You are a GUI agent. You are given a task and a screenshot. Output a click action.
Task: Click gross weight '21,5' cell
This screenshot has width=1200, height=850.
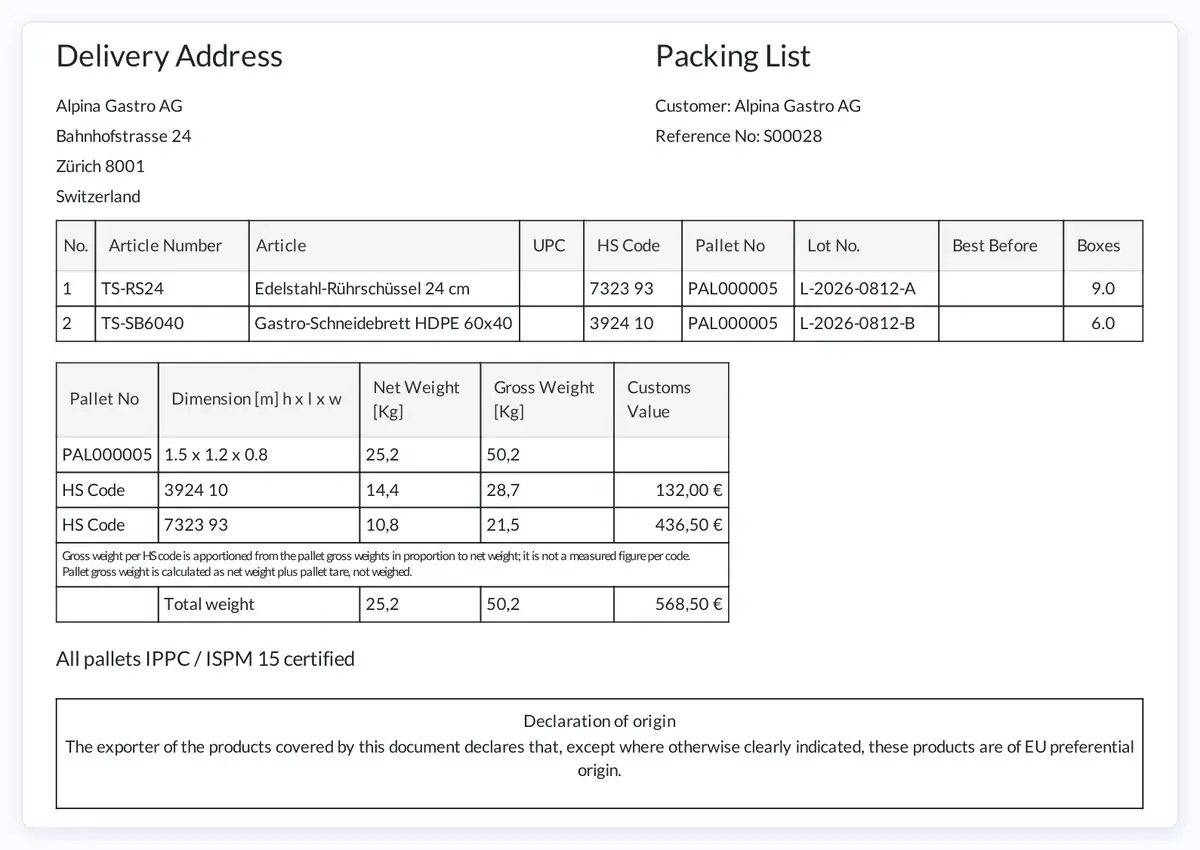pyautogui.click(x=547, y=525)
